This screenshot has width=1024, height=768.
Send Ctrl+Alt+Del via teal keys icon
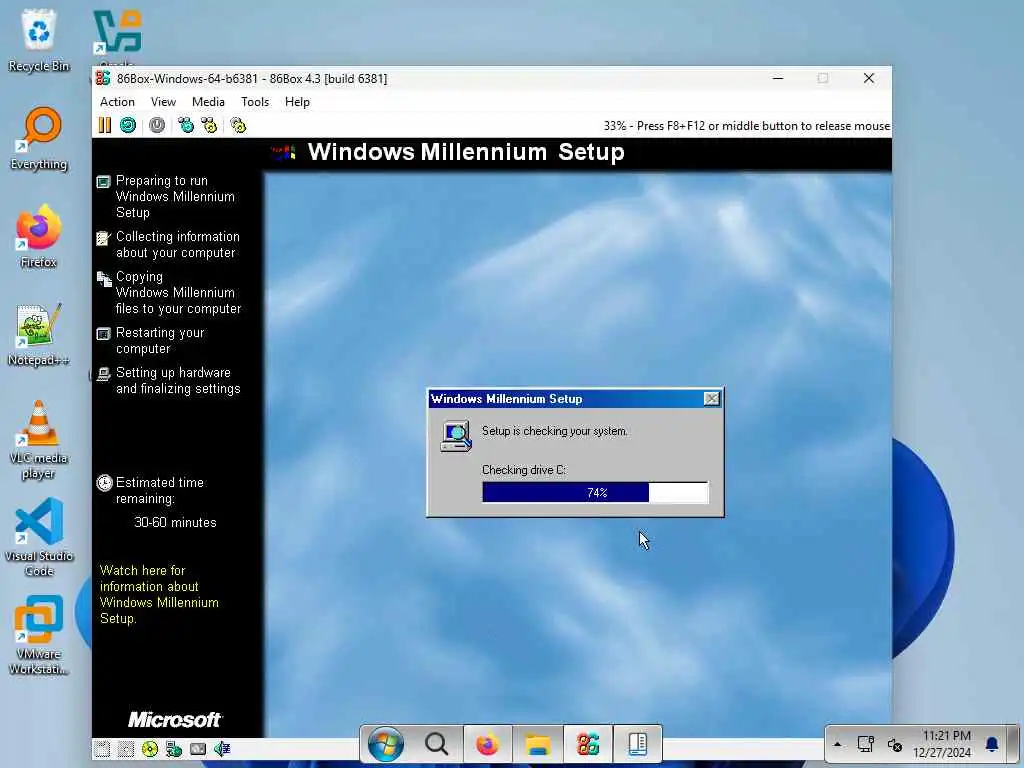[x=186, y=125]
